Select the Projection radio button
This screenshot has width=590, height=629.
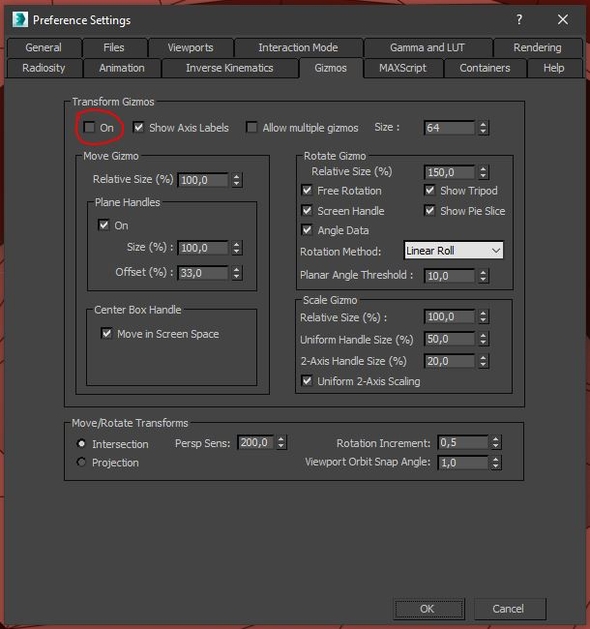[81, 462]
